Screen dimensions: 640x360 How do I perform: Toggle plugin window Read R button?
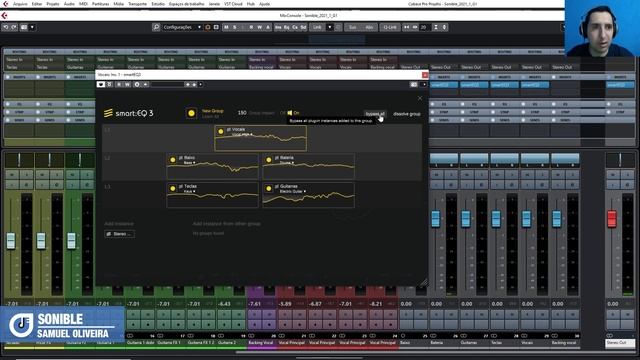(x=119, y=84)
